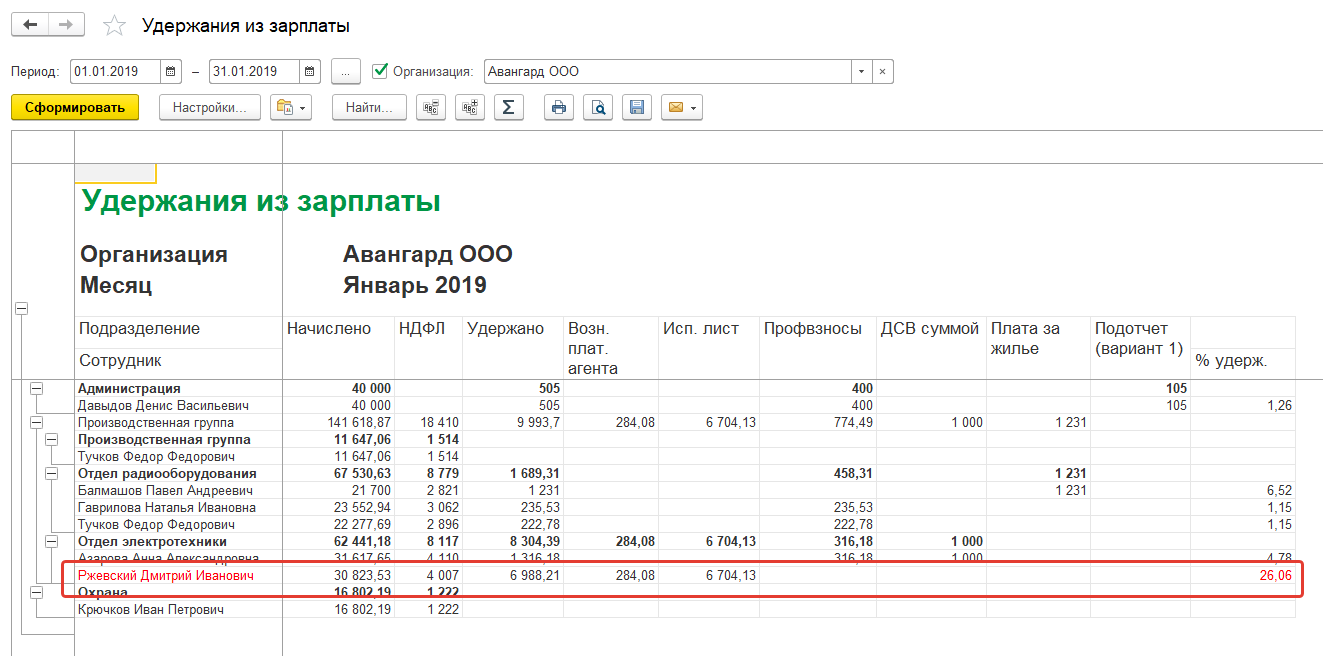The image size is (1323, 656).
Task: Click the forward navigation arrow
Action: pos(66,25)
